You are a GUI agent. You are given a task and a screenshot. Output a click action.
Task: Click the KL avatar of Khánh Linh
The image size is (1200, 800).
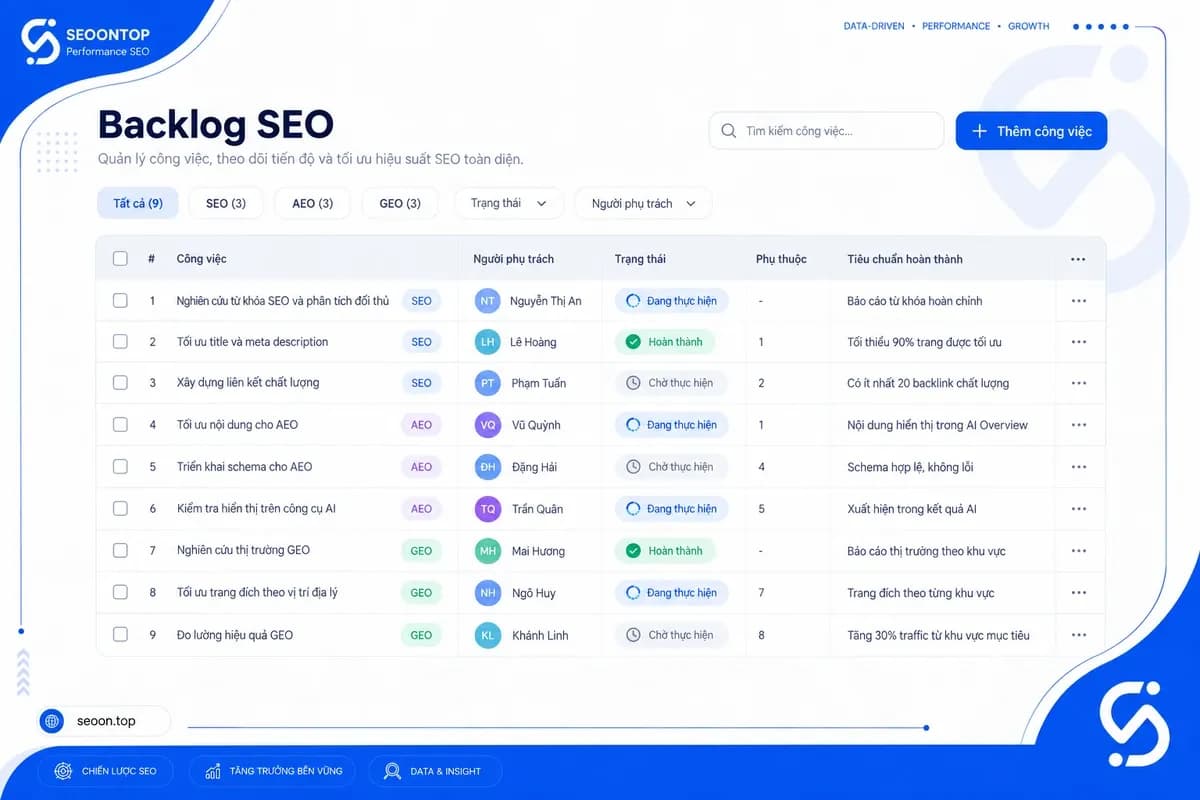(487, 635)
